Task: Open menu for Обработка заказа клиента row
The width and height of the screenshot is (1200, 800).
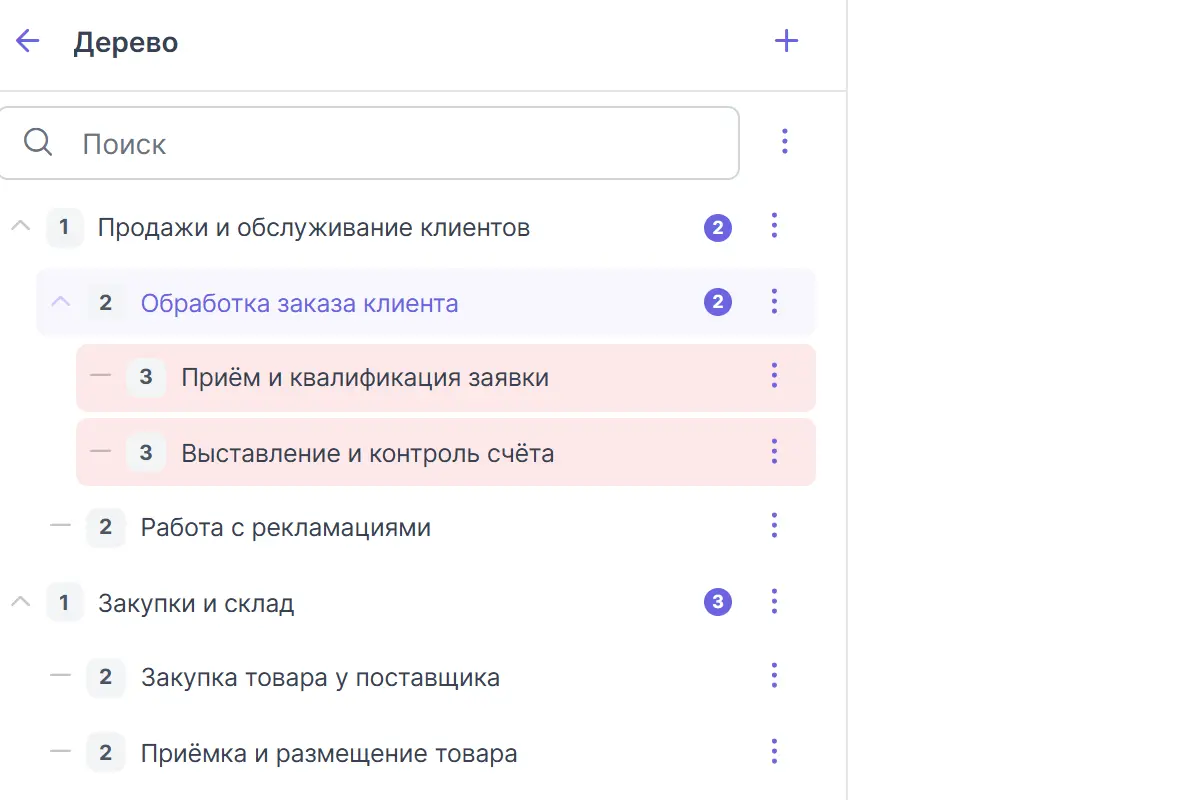Action: [774, 301]
